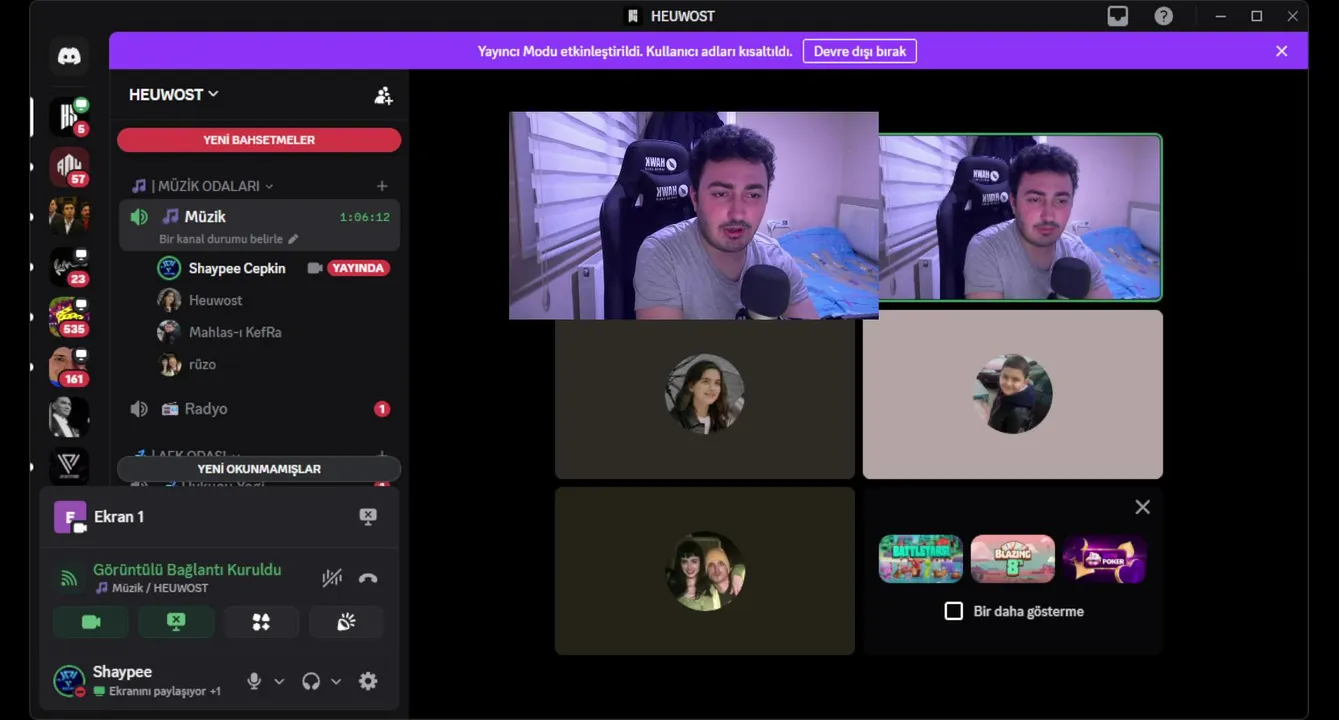
Task: Click the voice connection signal icon
Action: click(x=69, y=578)
